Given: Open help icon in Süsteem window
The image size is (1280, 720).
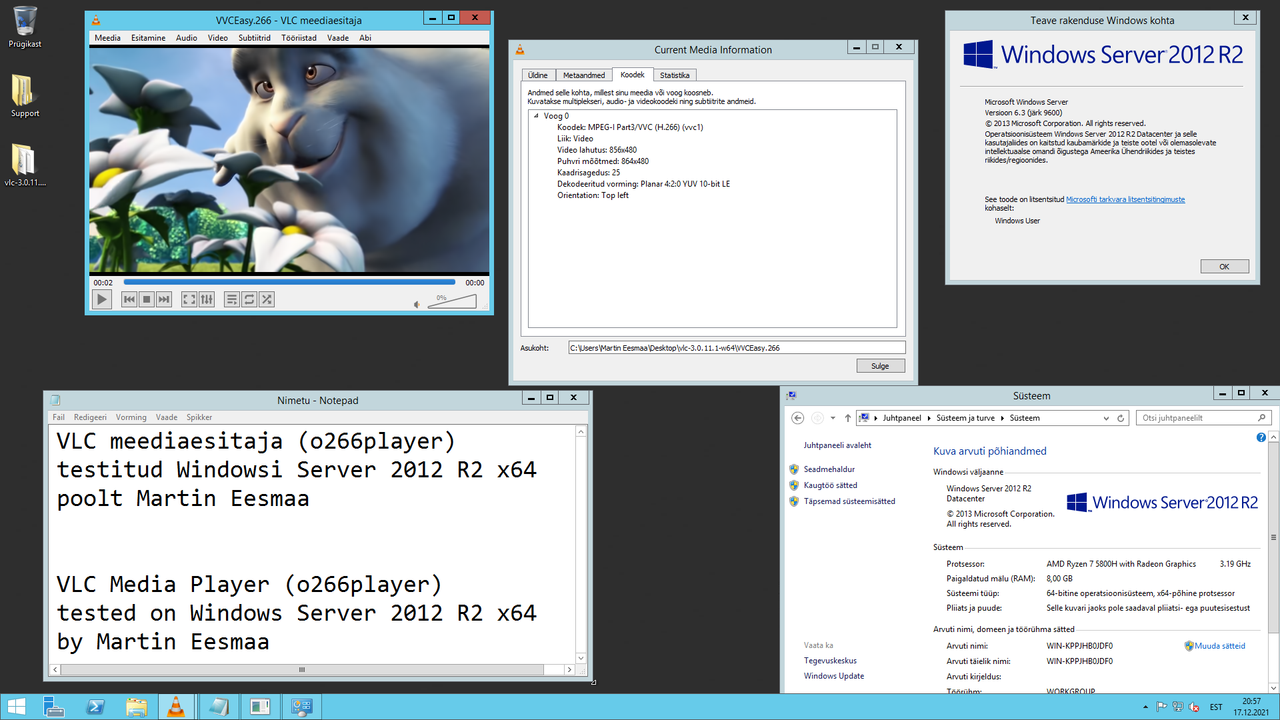Looking at the screenshot, I should (1261, 438).
